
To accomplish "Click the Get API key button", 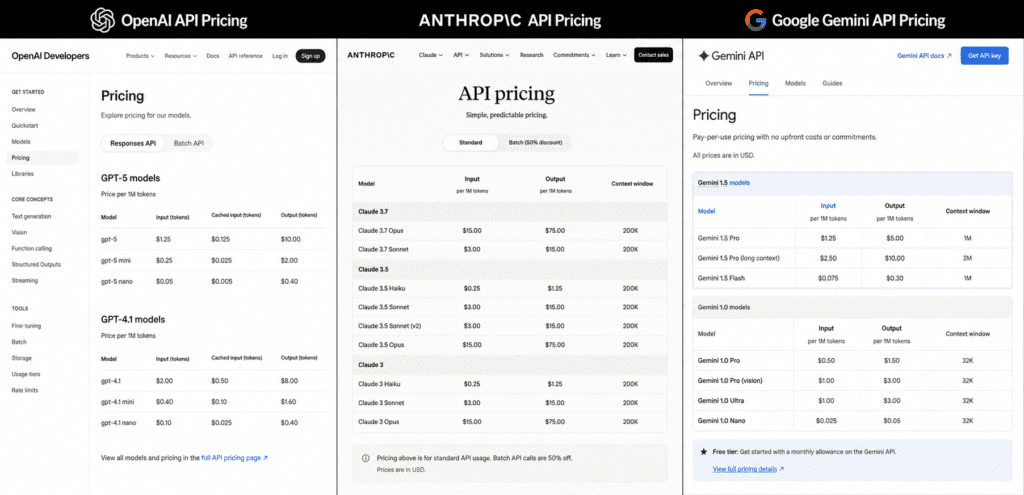I will (984, 56).
